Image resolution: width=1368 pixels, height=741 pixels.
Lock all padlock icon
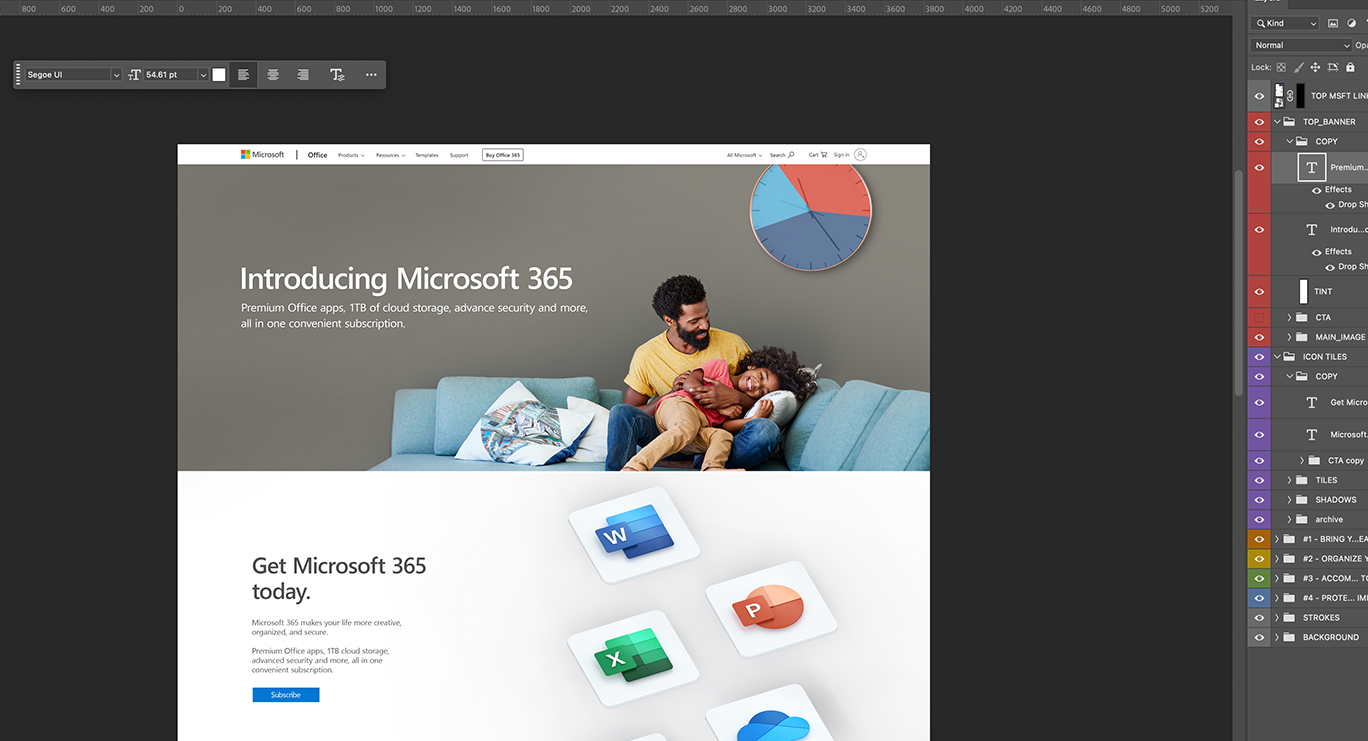(1350, 67)
